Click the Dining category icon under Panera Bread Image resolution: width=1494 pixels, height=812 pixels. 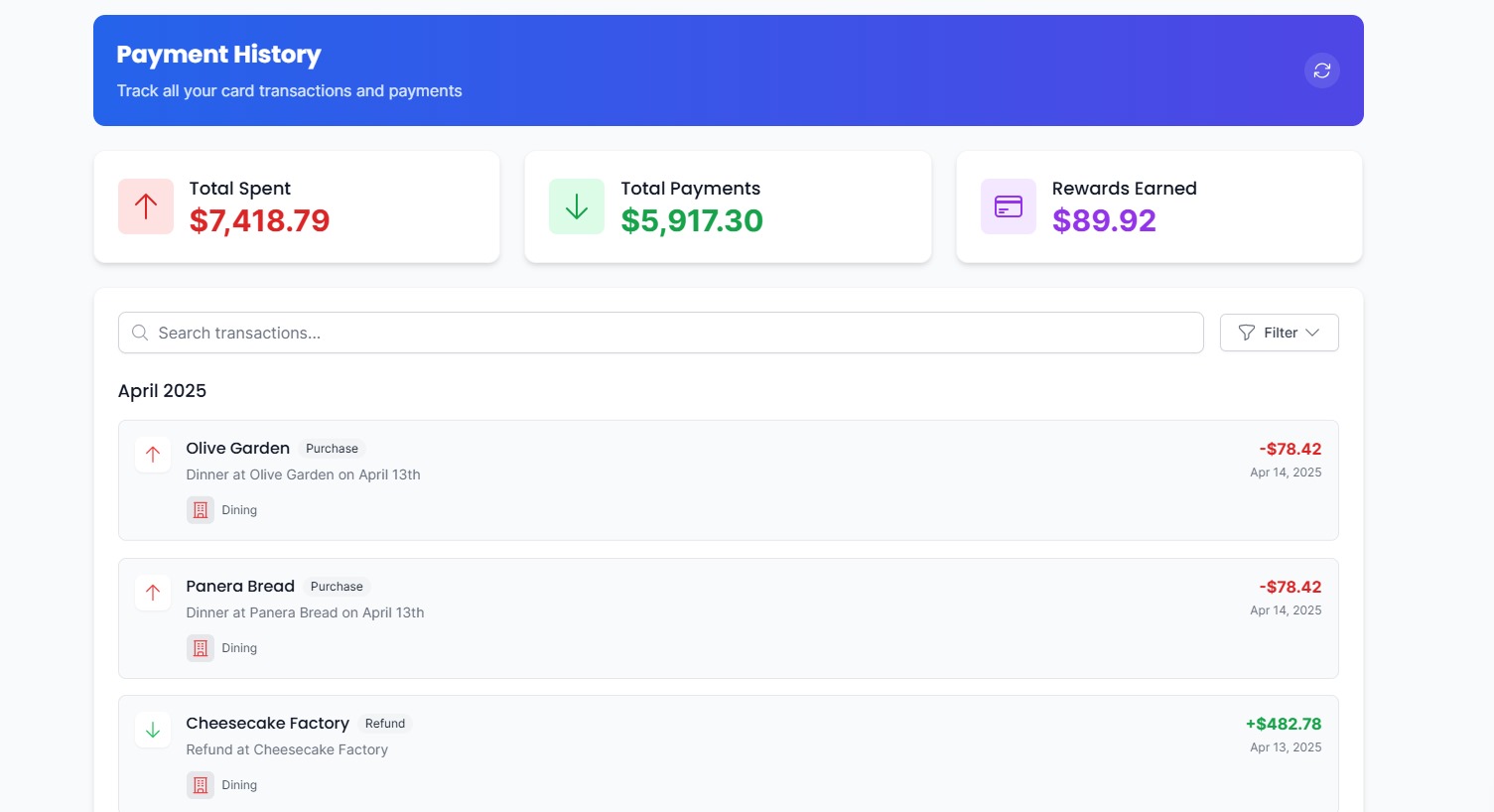coord(201,648)
